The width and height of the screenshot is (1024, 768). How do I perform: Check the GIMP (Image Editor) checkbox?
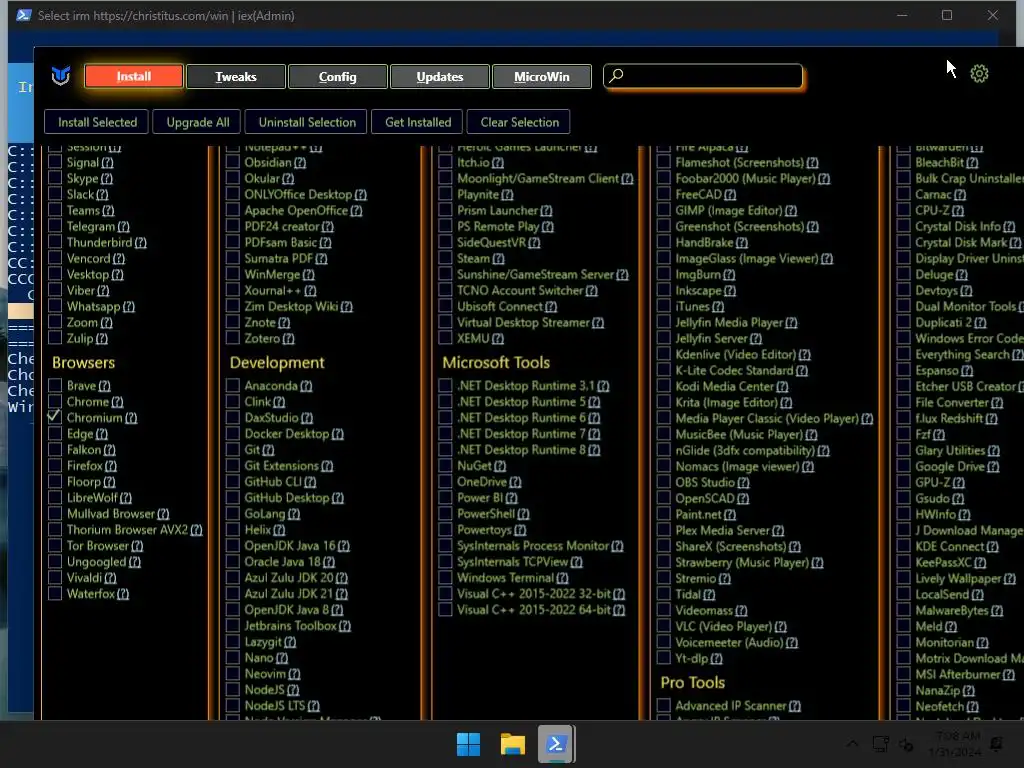pos(664,210)
